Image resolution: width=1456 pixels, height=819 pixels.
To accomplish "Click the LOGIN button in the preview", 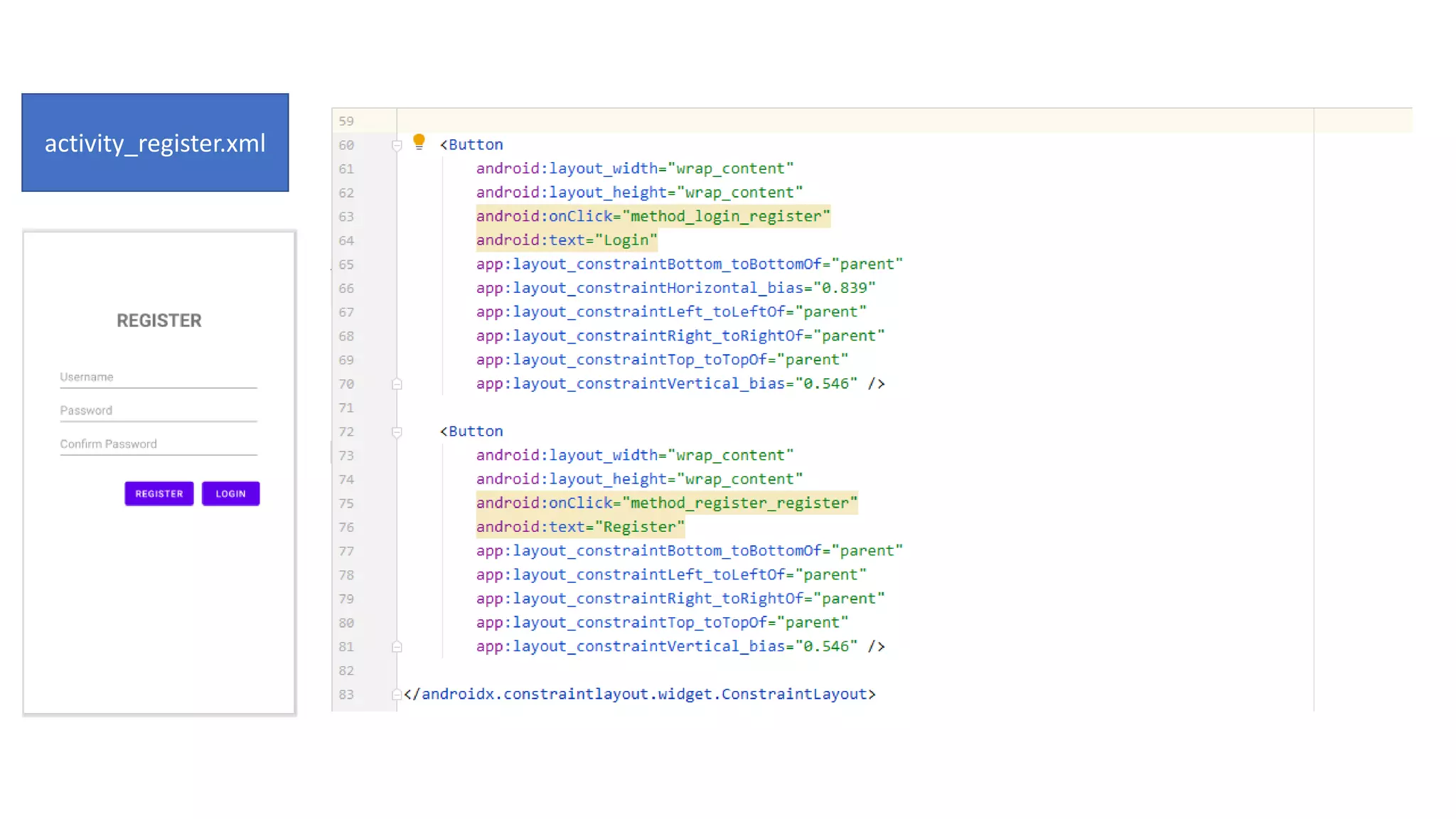I will click(x=230, y=493).
